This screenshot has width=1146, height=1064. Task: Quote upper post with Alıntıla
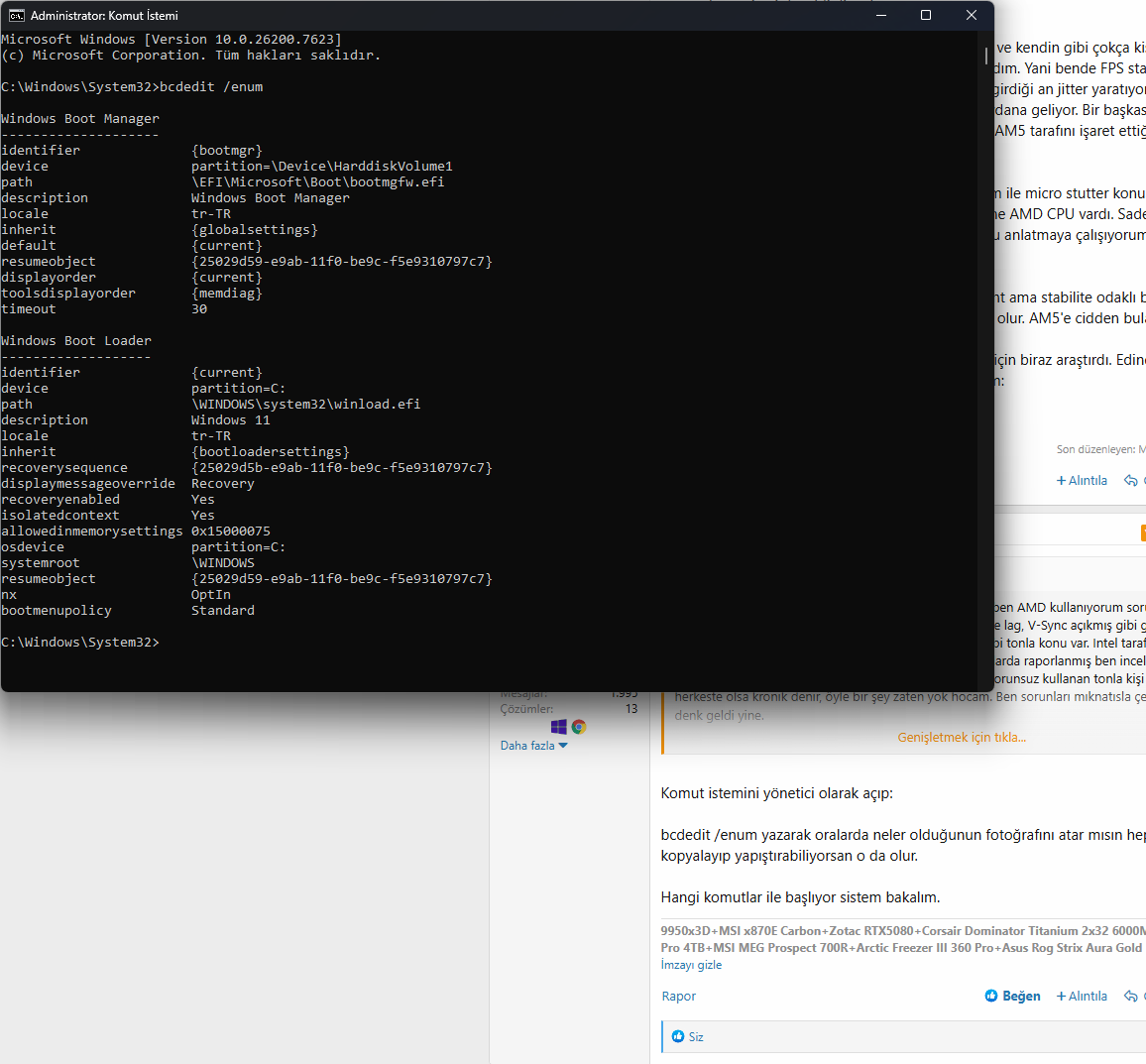click(1082, 481)
